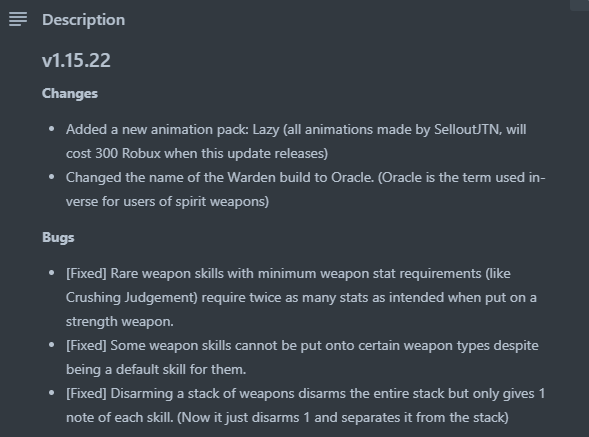Click the 'Rare weapon skills with minimum' line
Viewport: 589px width, 437px height.
288,274
